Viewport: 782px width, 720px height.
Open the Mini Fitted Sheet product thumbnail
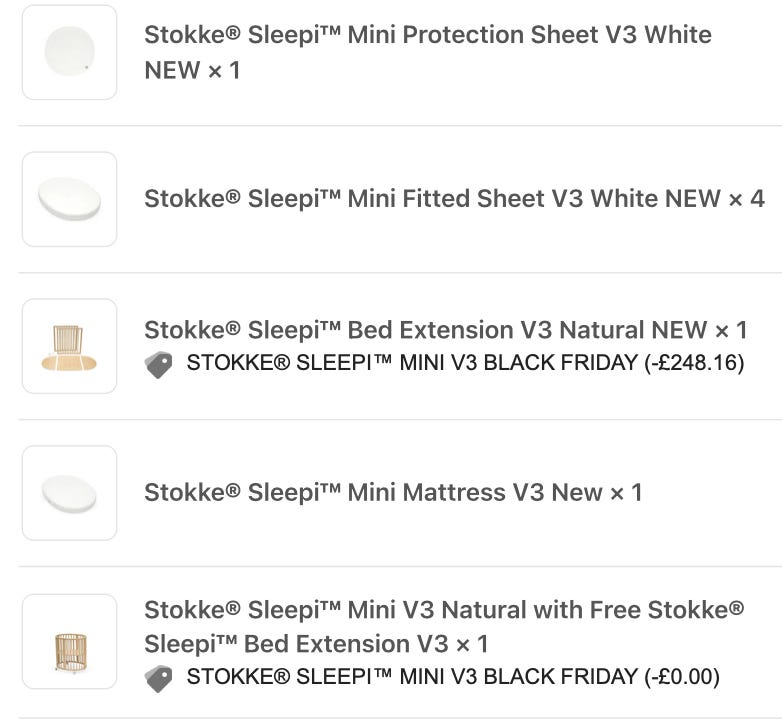tap(70, 199)
